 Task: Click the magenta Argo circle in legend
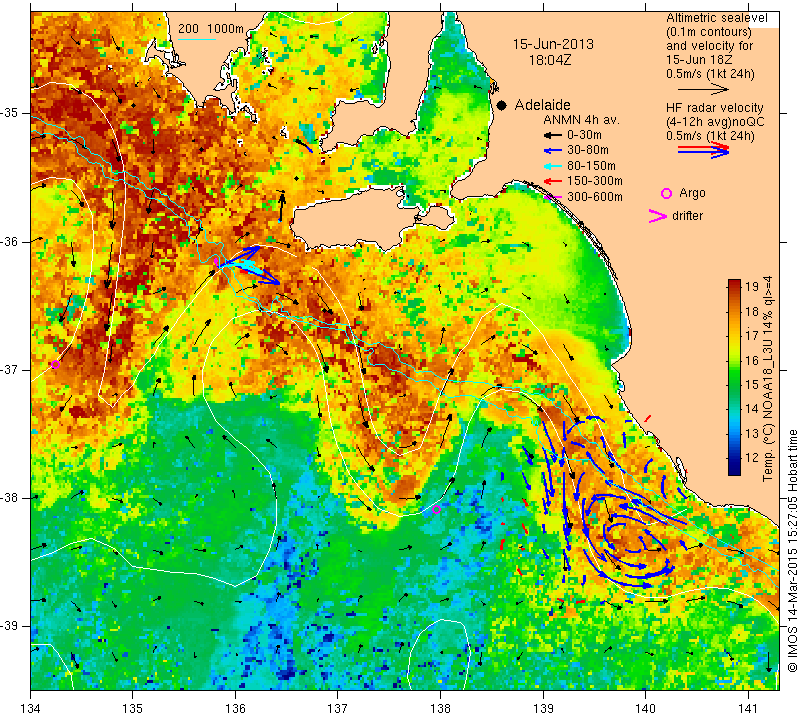click(x=666, y=193)
